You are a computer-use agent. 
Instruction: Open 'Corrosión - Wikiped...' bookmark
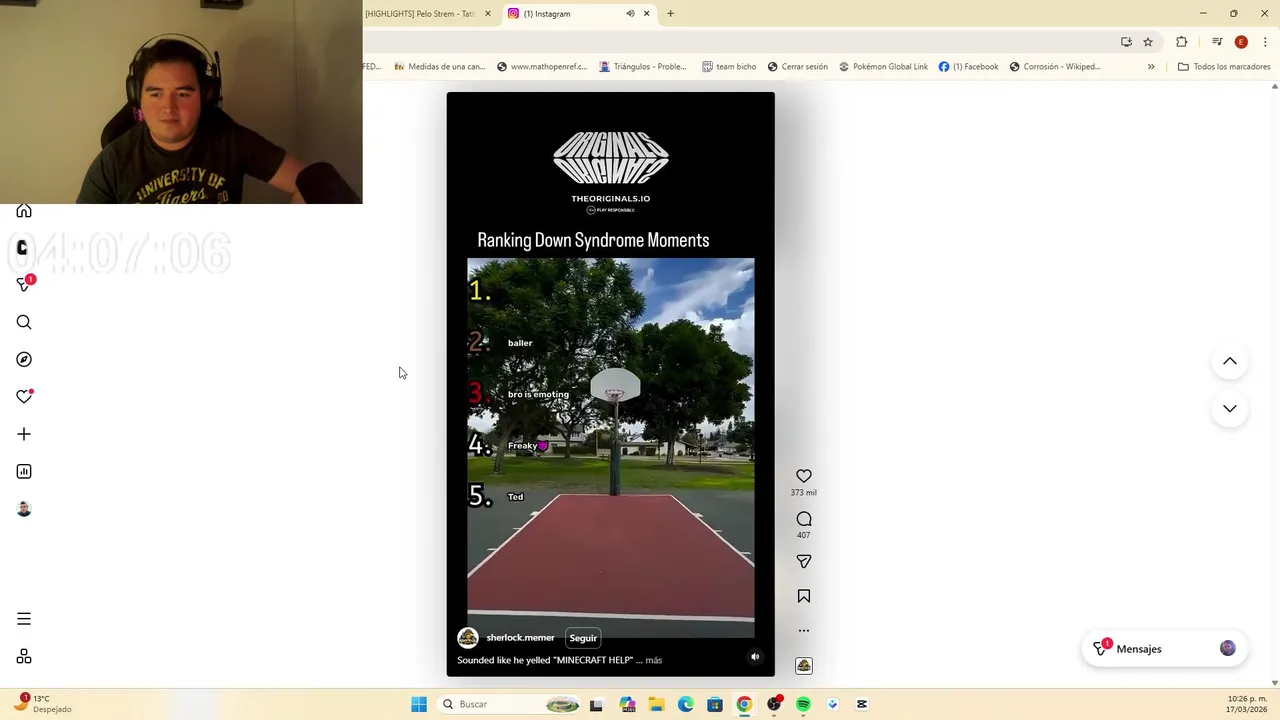tap(1054, 67)
